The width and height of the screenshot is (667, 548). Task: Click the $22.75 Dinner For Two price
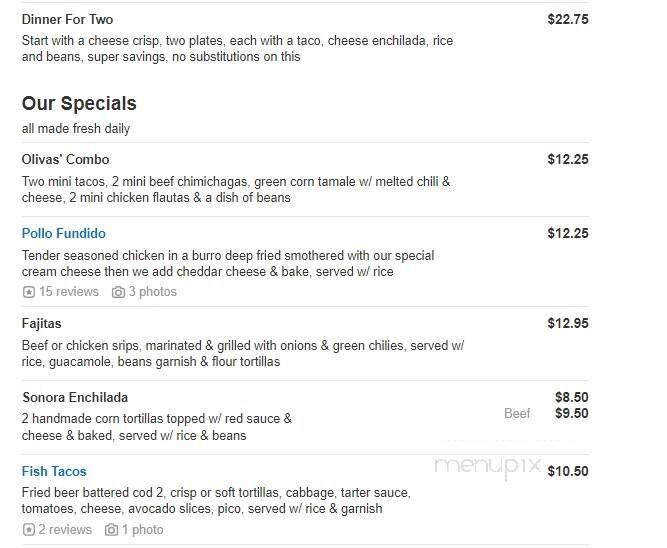point(567,19)
